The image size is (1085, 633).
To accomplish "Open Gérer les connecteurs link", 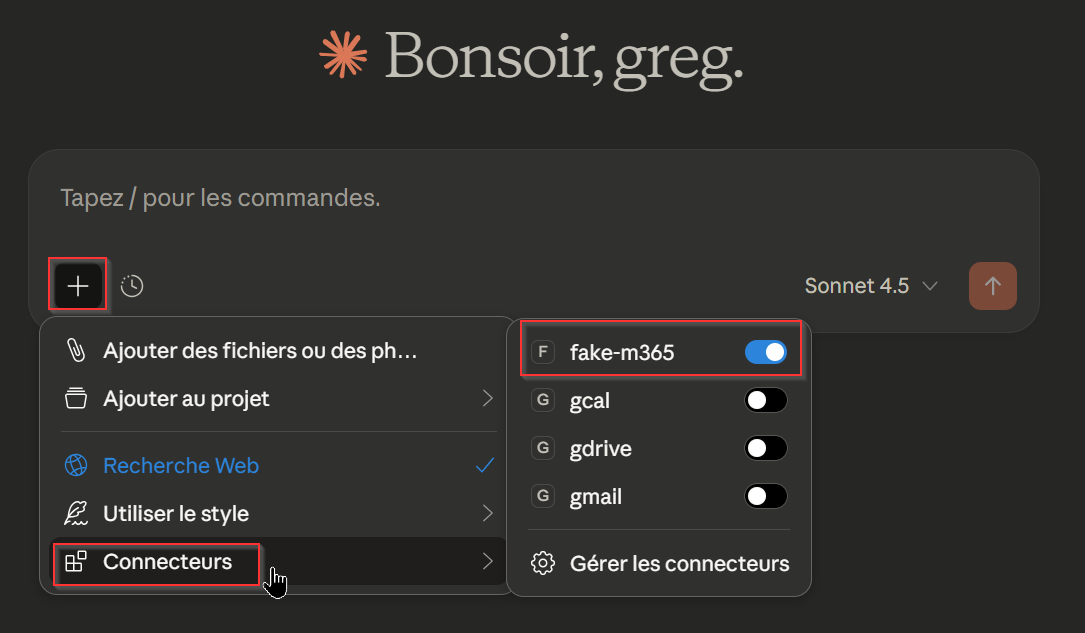I will point(679,563).
